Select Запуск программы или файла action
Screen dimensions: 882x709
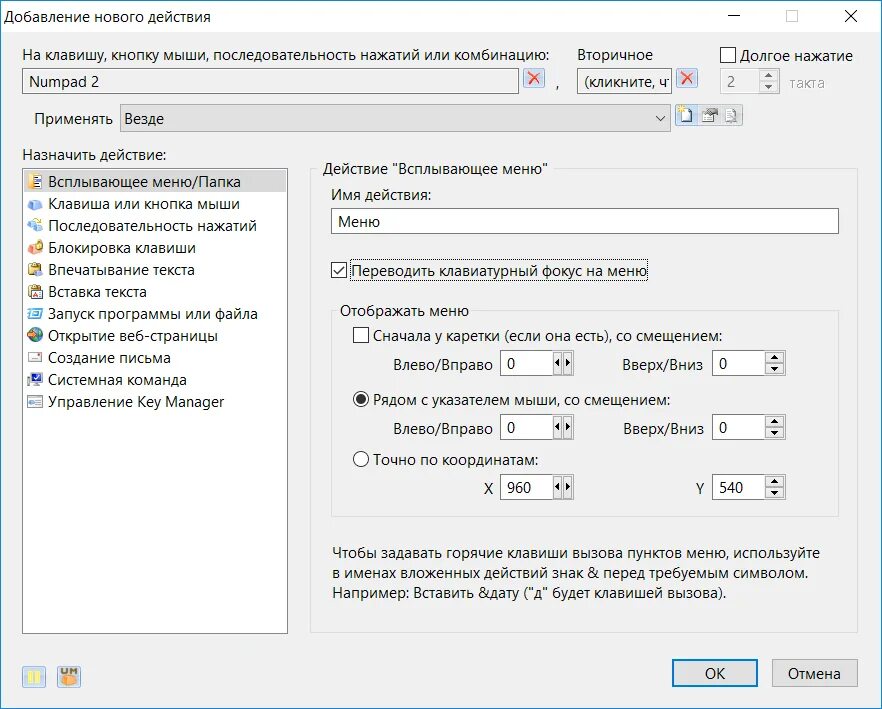(x=155, y=313)
